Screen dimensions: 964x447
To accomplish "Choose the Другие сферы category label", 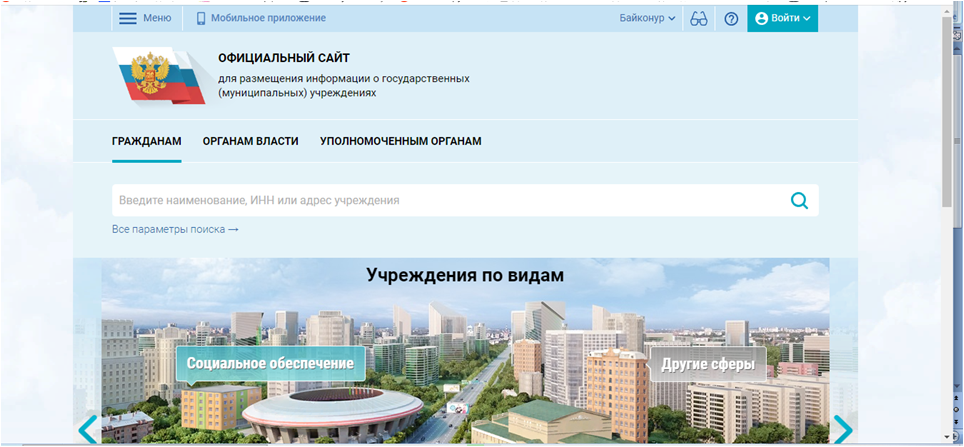I will [708, 365].
